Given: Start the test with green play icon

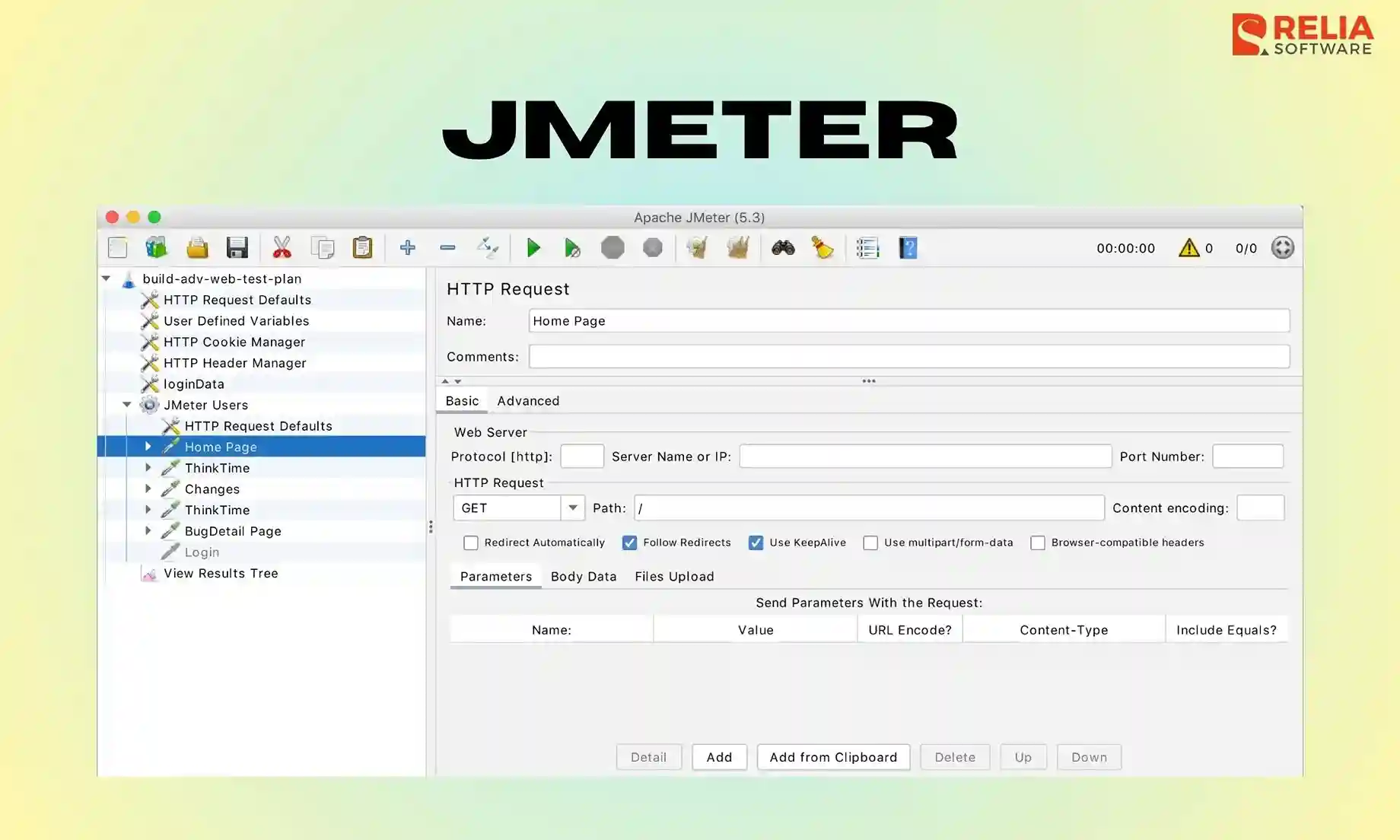Looking at the screenshot, I should pyautogui.click(x=533, y=248).
